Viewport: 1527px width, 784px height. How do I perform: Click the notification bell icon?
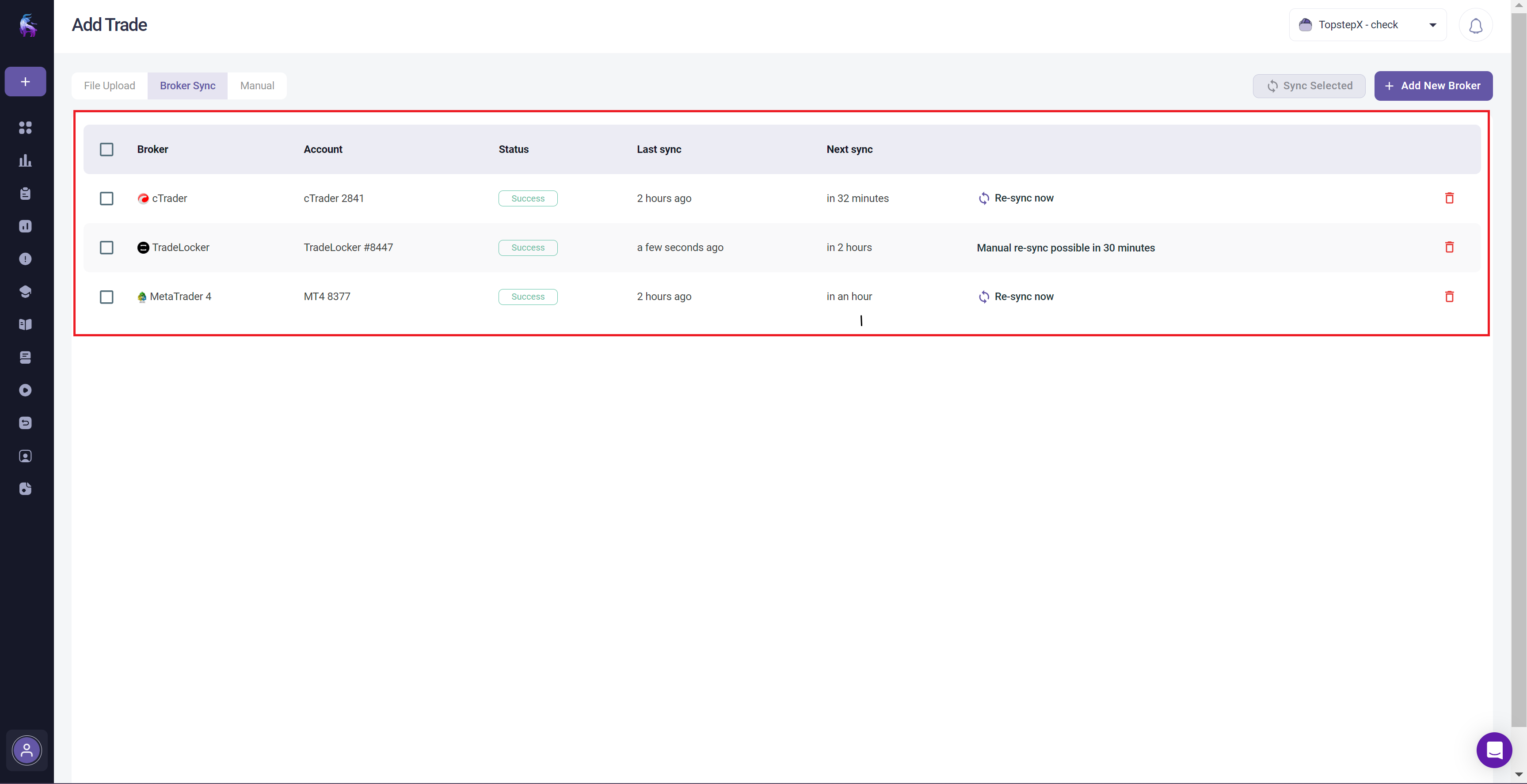coord(1475,26)
